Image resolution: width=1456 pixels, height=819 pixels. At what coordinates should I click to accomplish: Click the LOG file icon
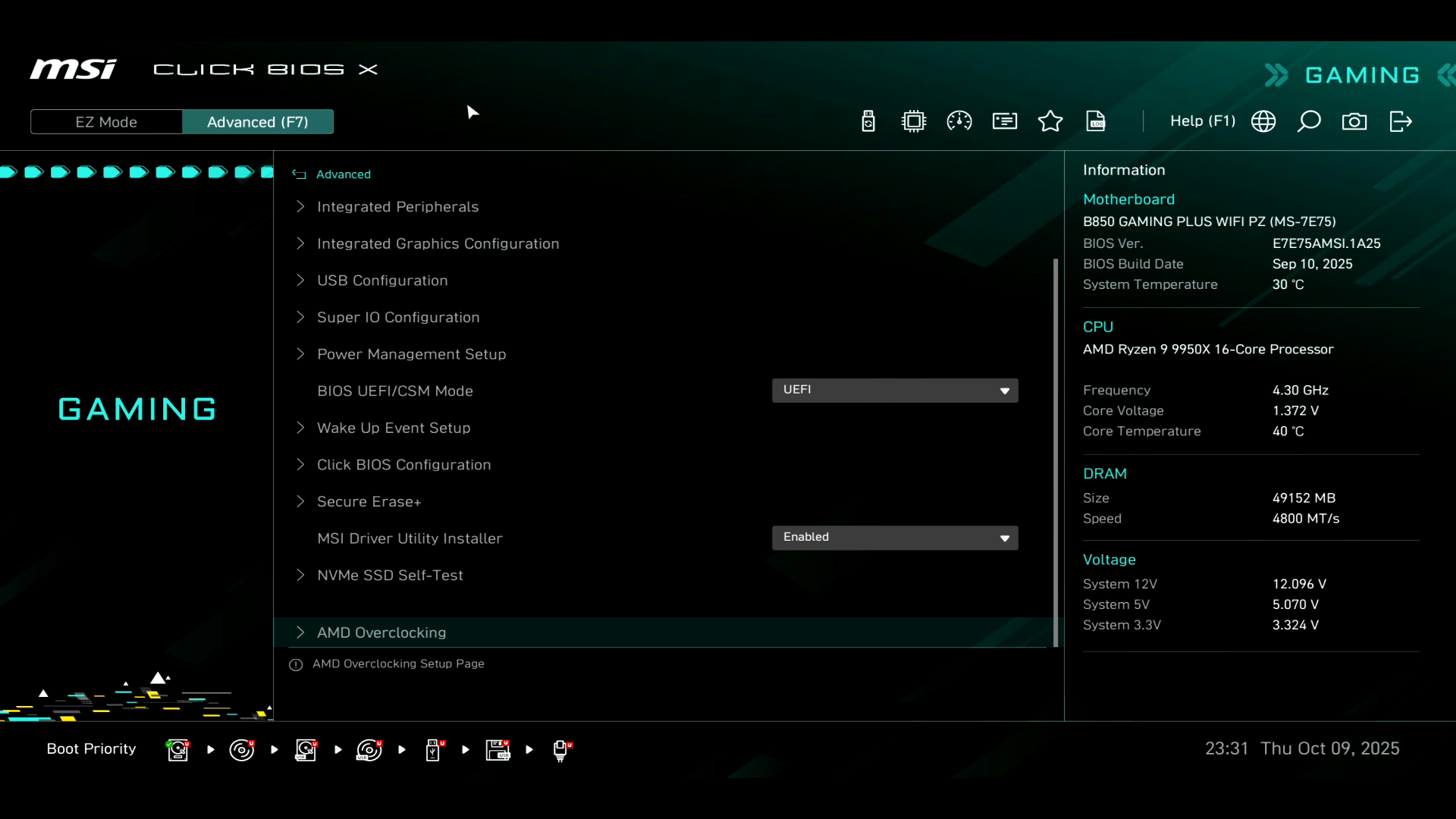(1096, 121)
